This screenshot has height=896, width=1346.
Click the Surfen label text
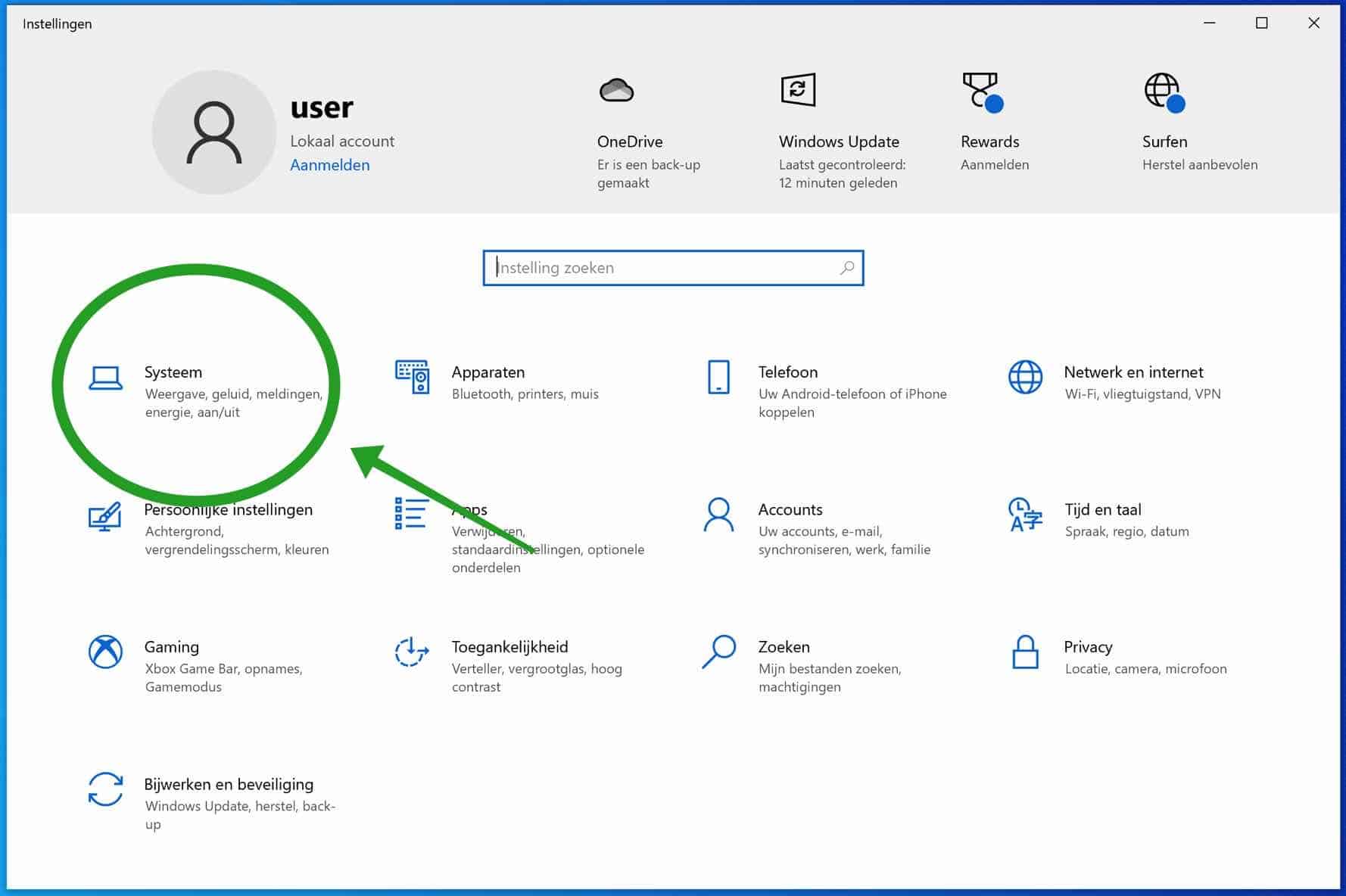(x=1165, y=142)
